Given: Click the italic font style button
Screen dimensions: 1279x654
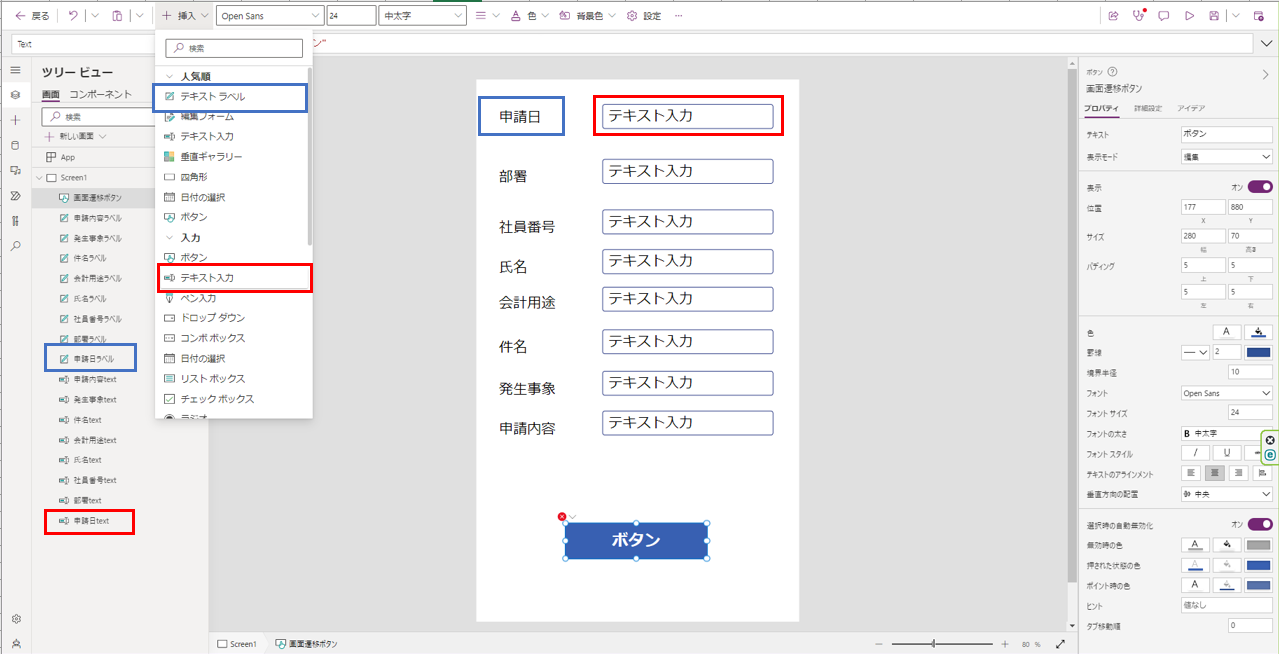Looking at the screenshot, I should [1195, 453].
